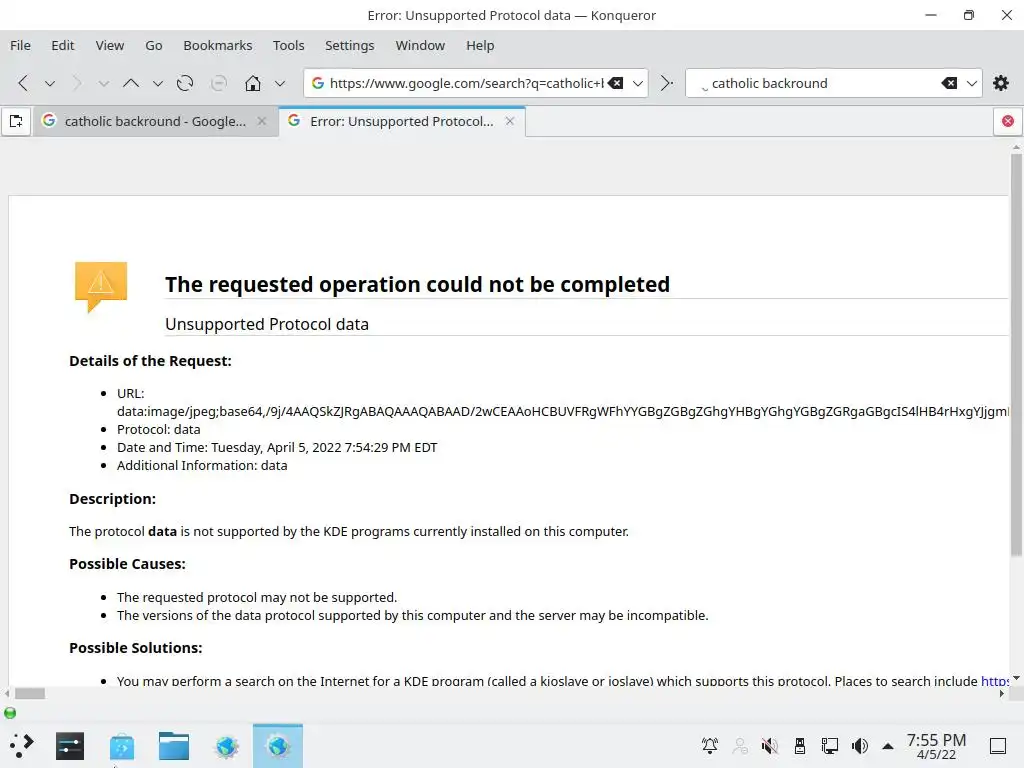This screenshot has height=768, width=1024.
Task: Click the scroll-down arrow of vertical scrollbar
Action: pos(1016,678)
